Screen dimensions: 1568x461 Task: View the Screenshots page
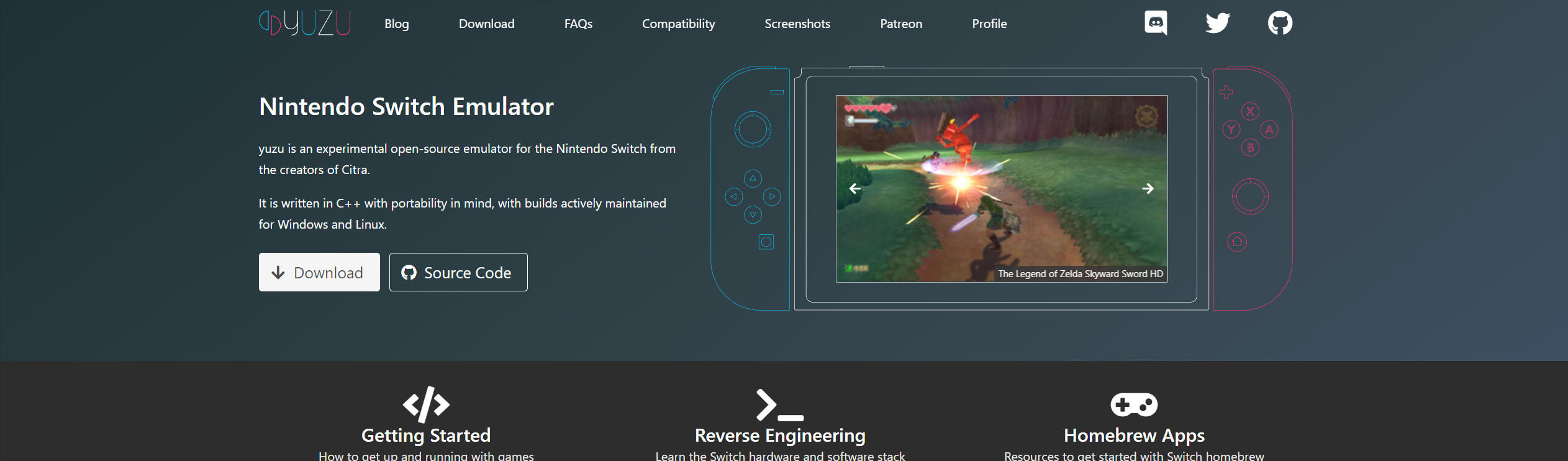coord(797,24)
